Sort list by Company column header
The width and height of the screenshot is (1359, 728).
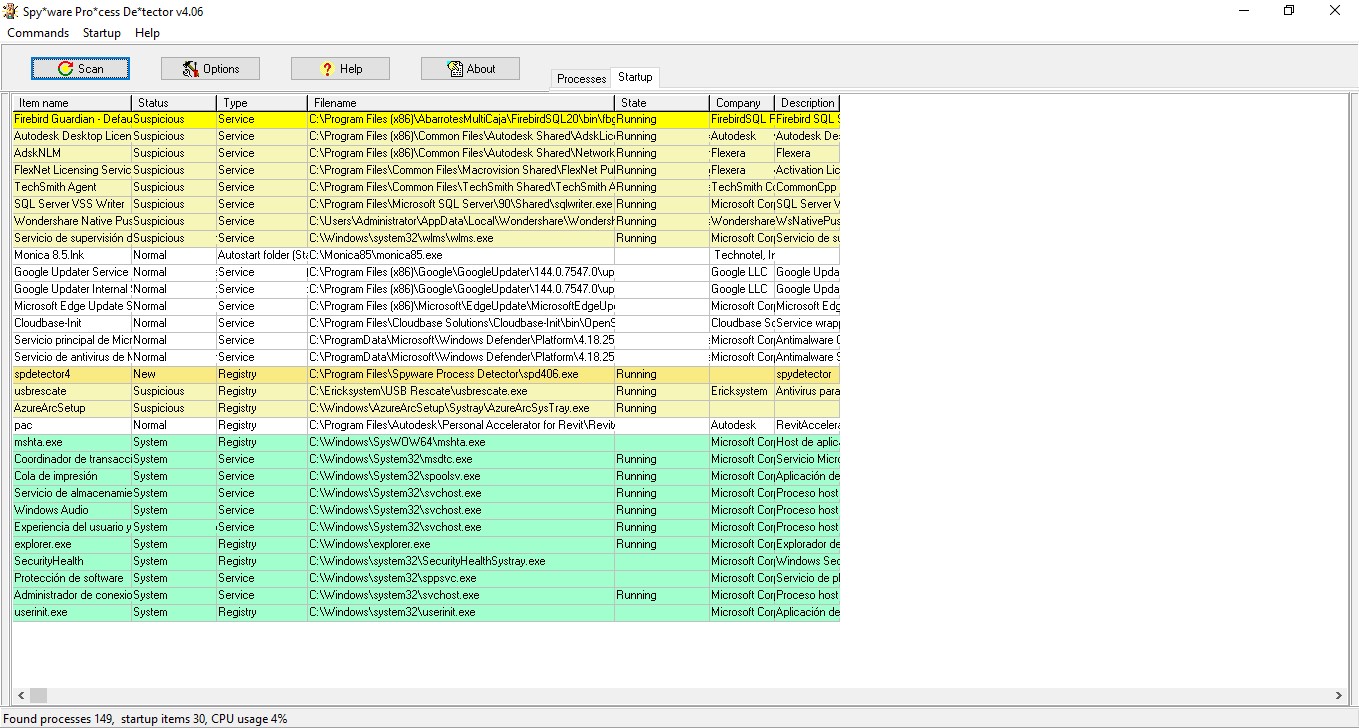(740, 102)
